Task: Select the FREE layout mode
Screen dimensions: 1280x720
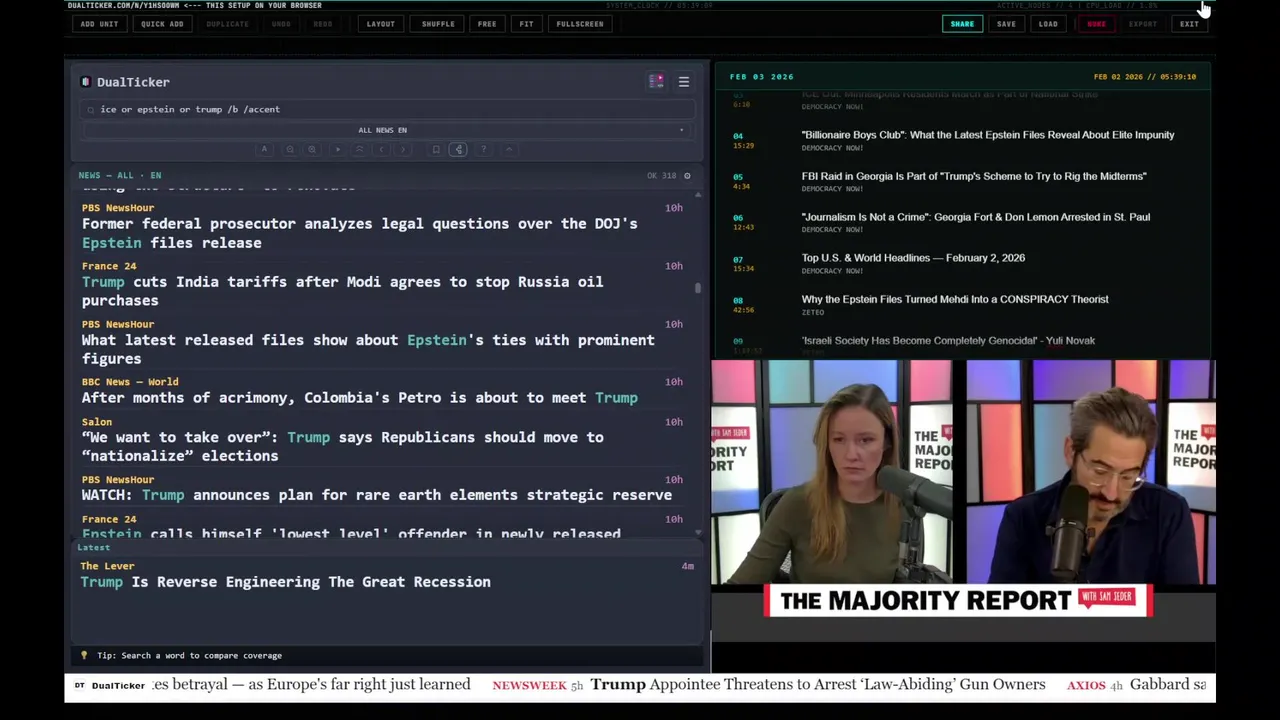Action: click(487, 24)
